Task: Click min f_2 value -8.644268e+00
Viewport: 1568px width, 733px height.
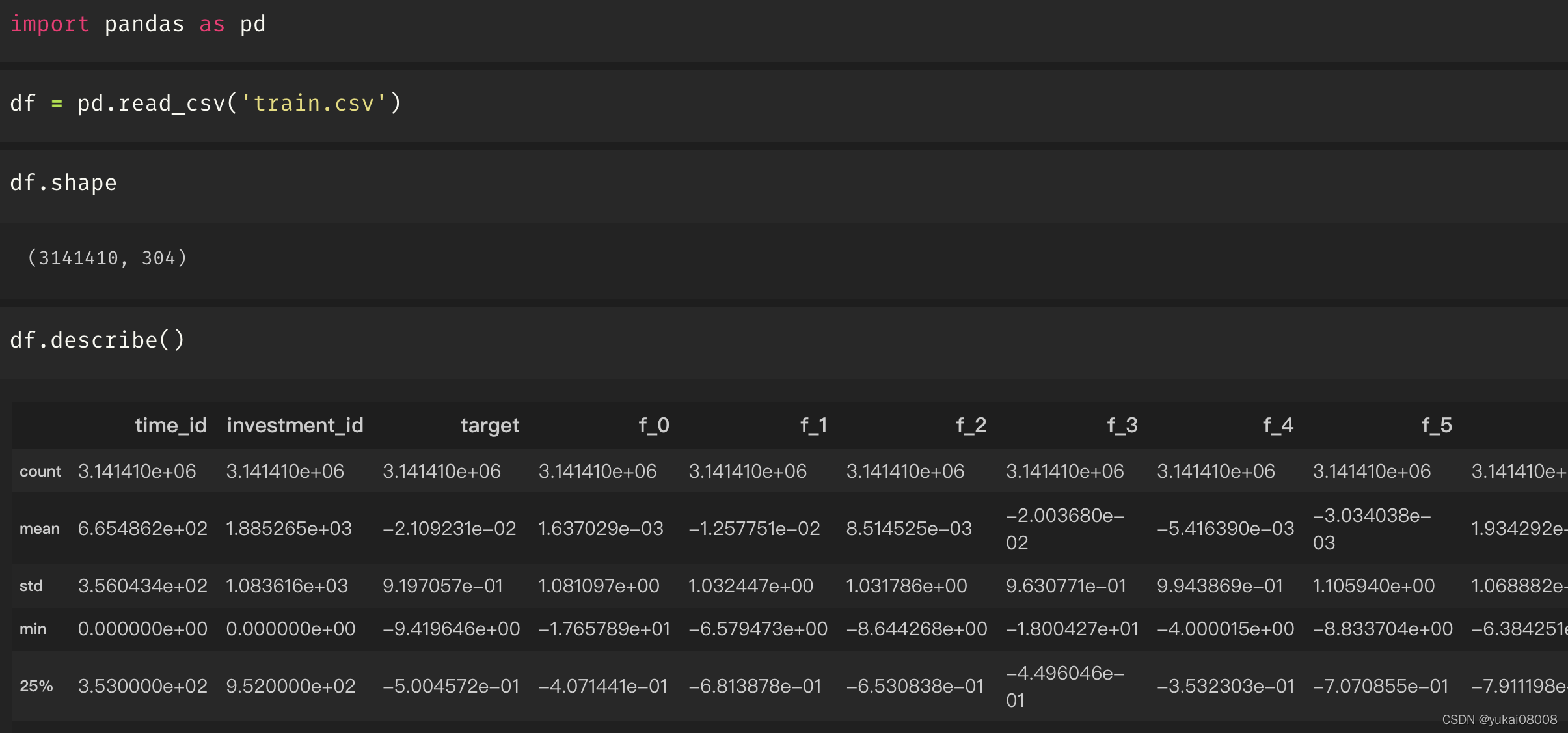Action: coord(917,629)
